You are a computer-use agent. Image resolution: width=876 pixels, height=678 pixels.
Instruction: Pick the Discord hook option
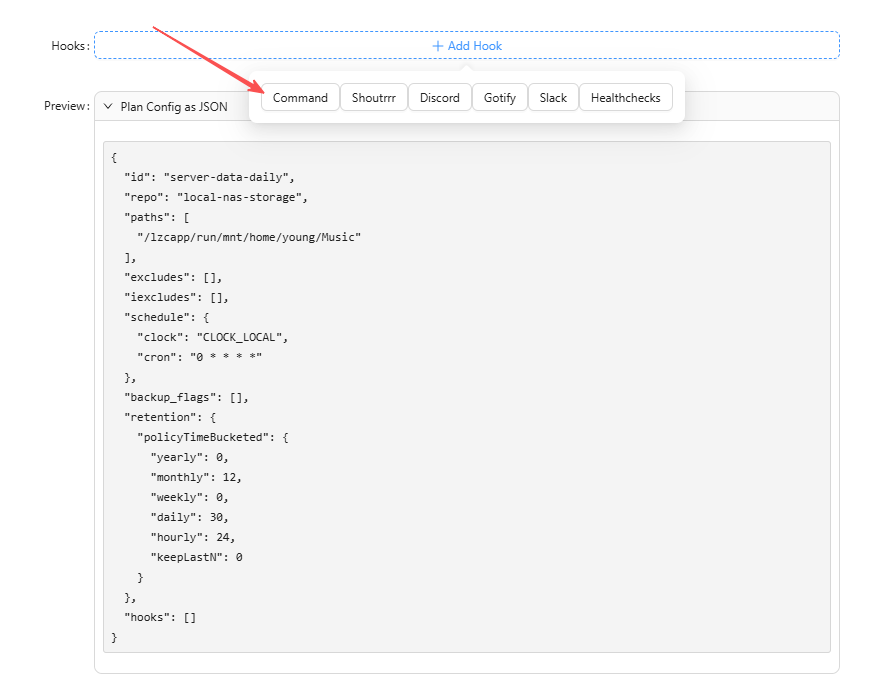tap(440, 98)
